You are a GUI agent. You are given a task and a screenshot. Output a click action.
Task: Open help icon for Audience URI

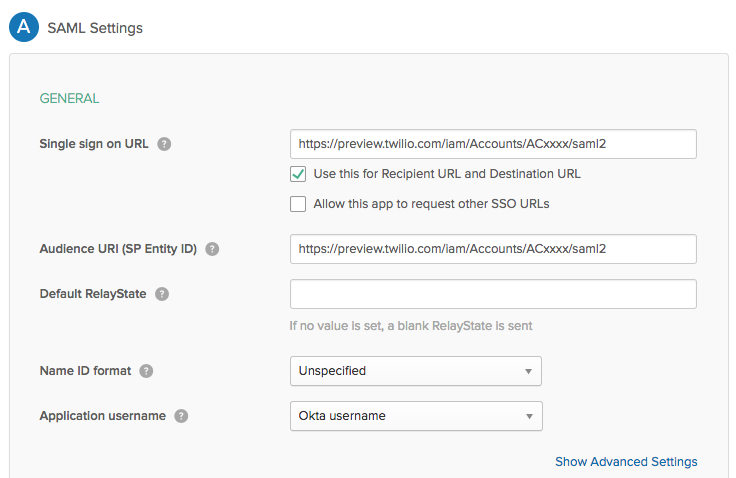(x=212, y=249)
